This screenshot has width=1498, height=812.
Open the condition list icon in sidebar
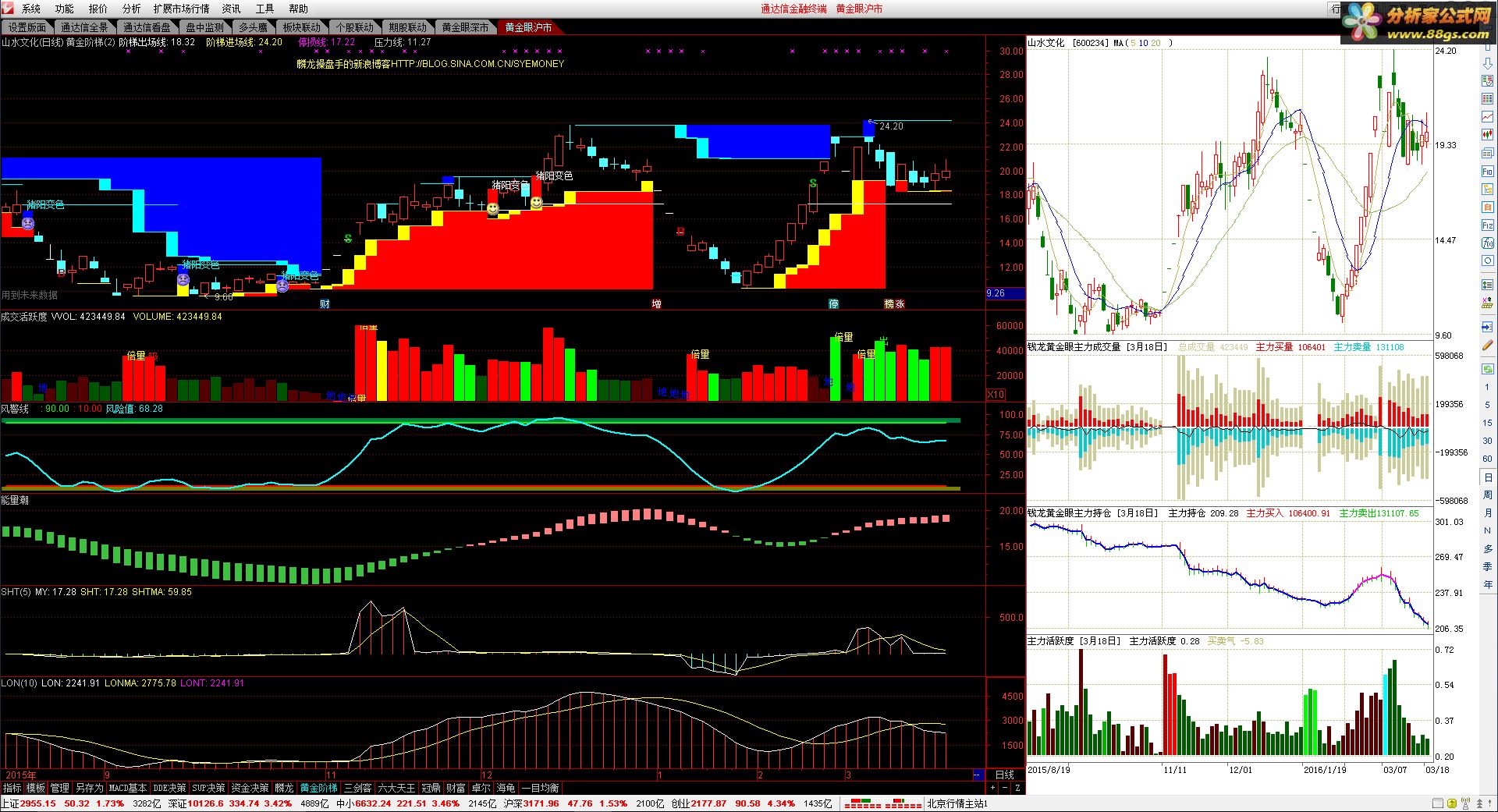pyautogui.click(x=1487, y=284)
